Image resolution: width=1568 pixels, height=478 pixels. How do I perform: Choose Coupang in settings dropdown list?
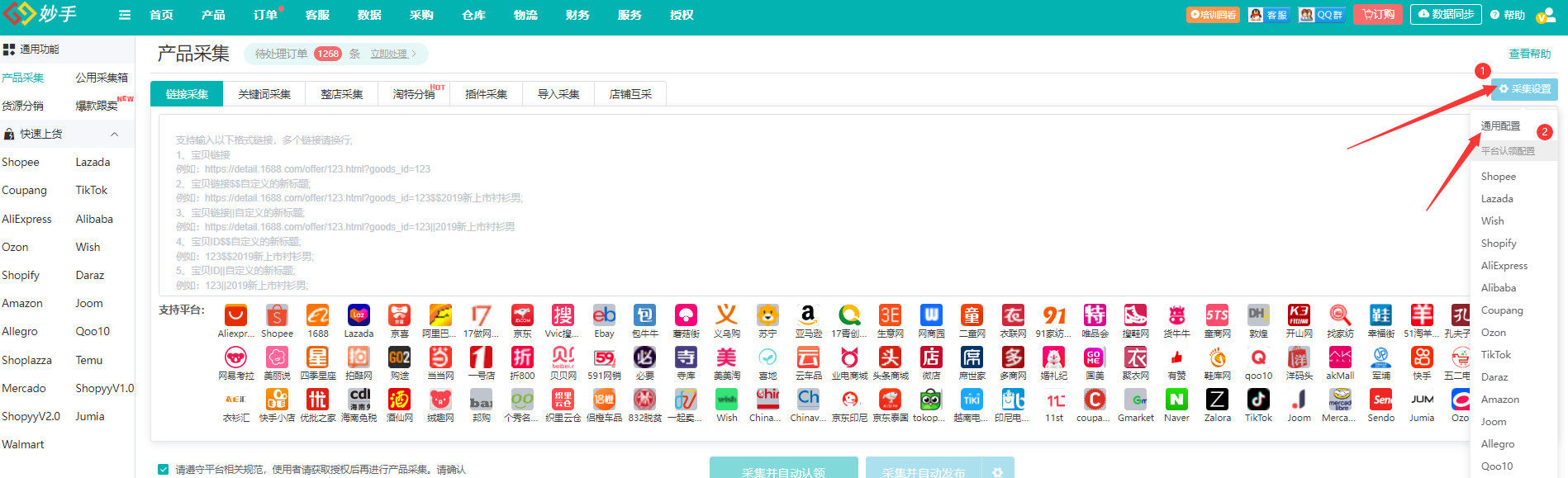point(1502,310)
